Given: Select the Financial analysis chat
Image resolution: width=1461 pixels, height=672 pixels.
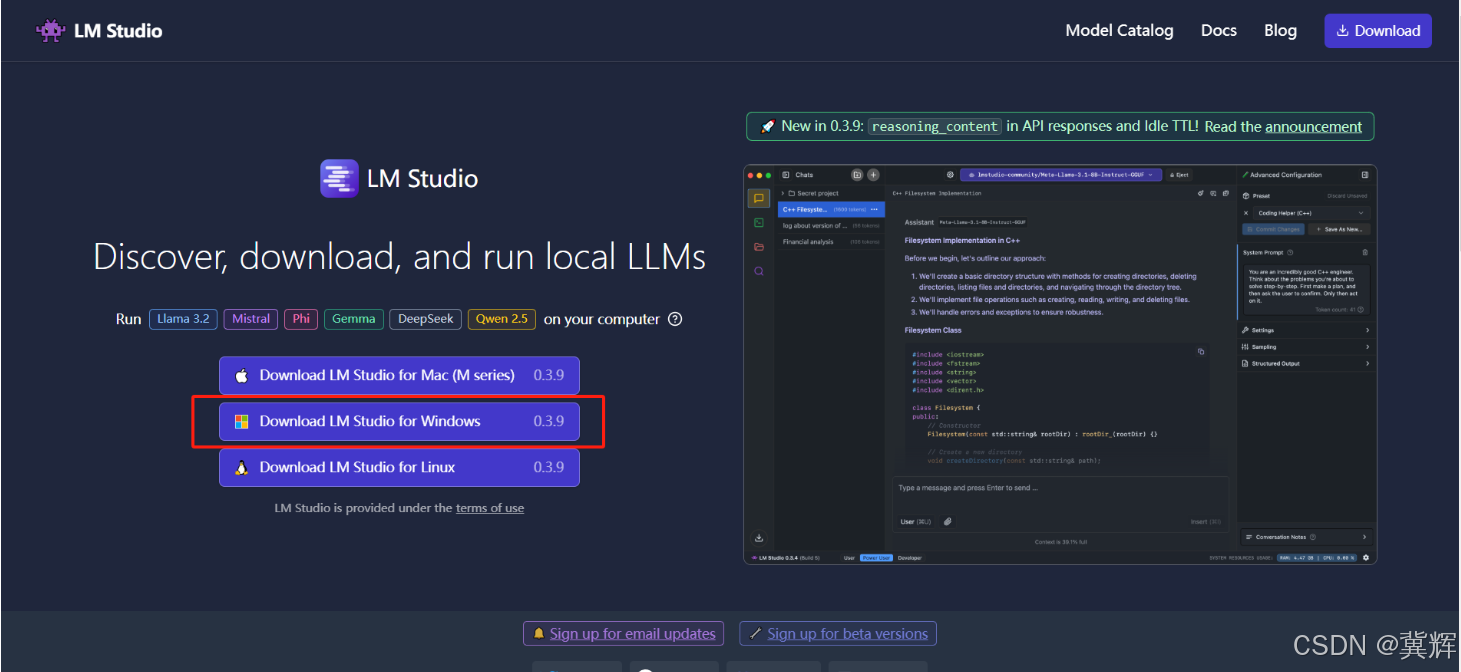Looking at the screenshot, I should coord(831,242).
